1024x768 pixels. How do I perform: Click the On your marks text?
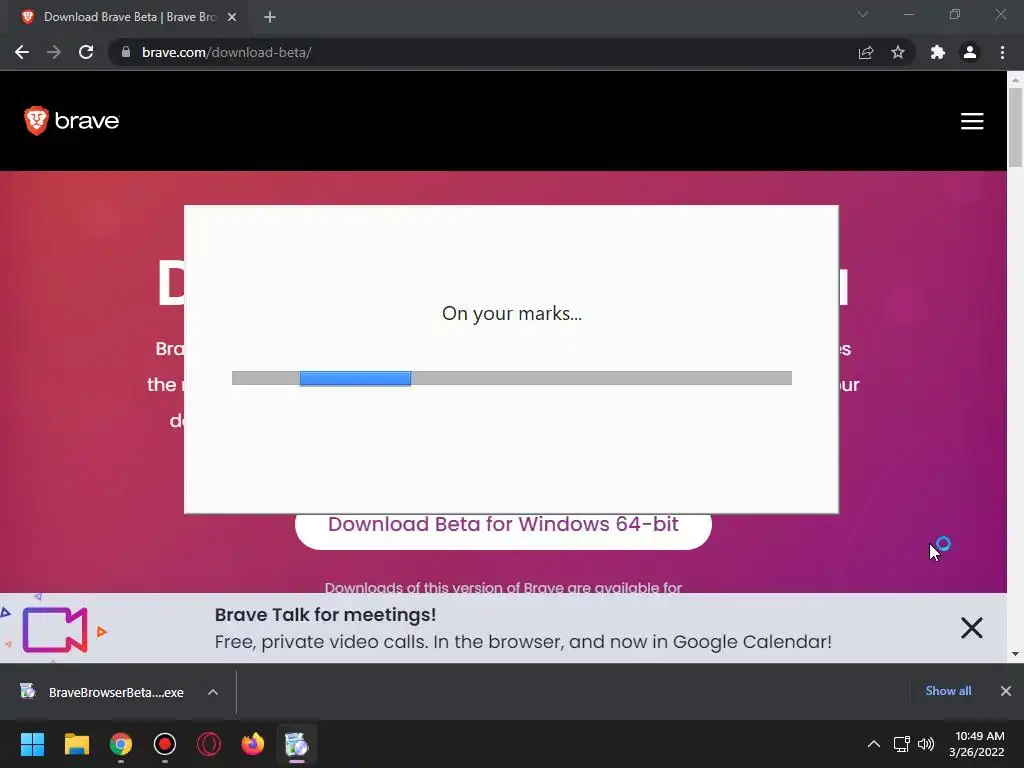tap(512, 313)
